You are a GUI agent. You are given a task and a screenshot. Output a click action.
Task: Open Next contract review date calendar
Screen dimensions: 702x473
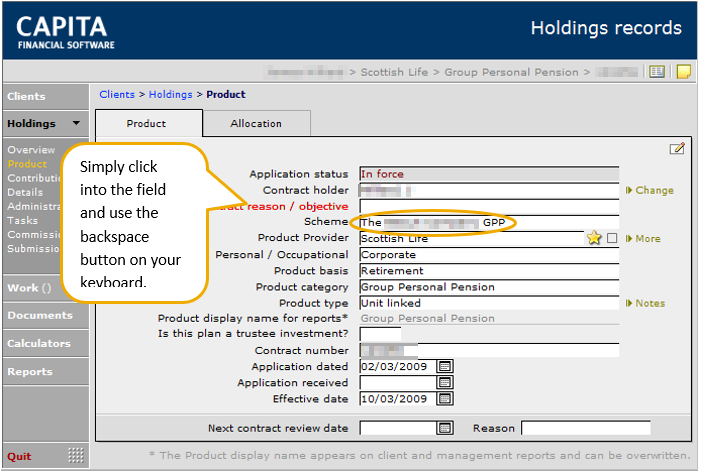click(445, 428)
